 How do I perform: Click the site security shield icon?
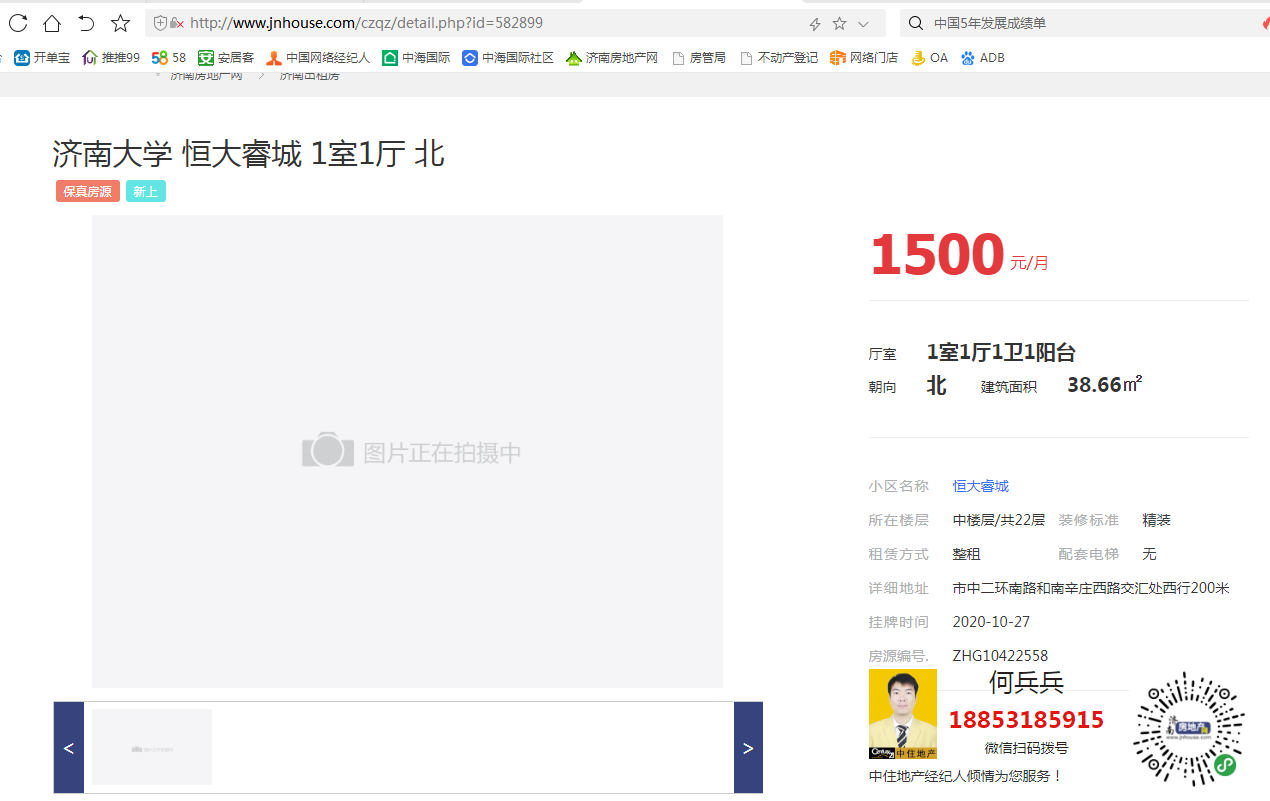(x=160, y=23)
